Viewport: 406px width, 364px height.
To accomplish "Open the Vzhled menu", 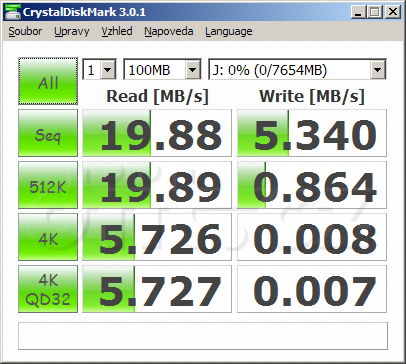I will [117, 31].
